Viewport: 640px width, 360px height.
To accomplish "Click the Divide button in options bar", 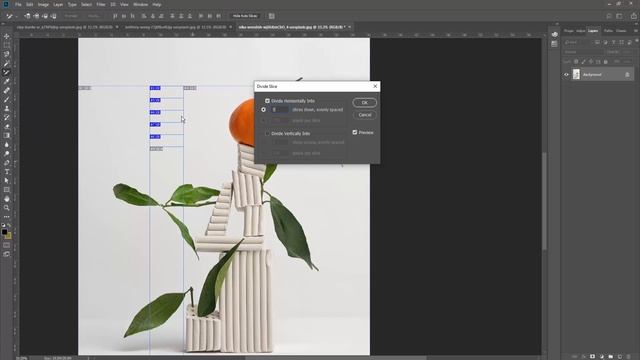I will [93, 16].
